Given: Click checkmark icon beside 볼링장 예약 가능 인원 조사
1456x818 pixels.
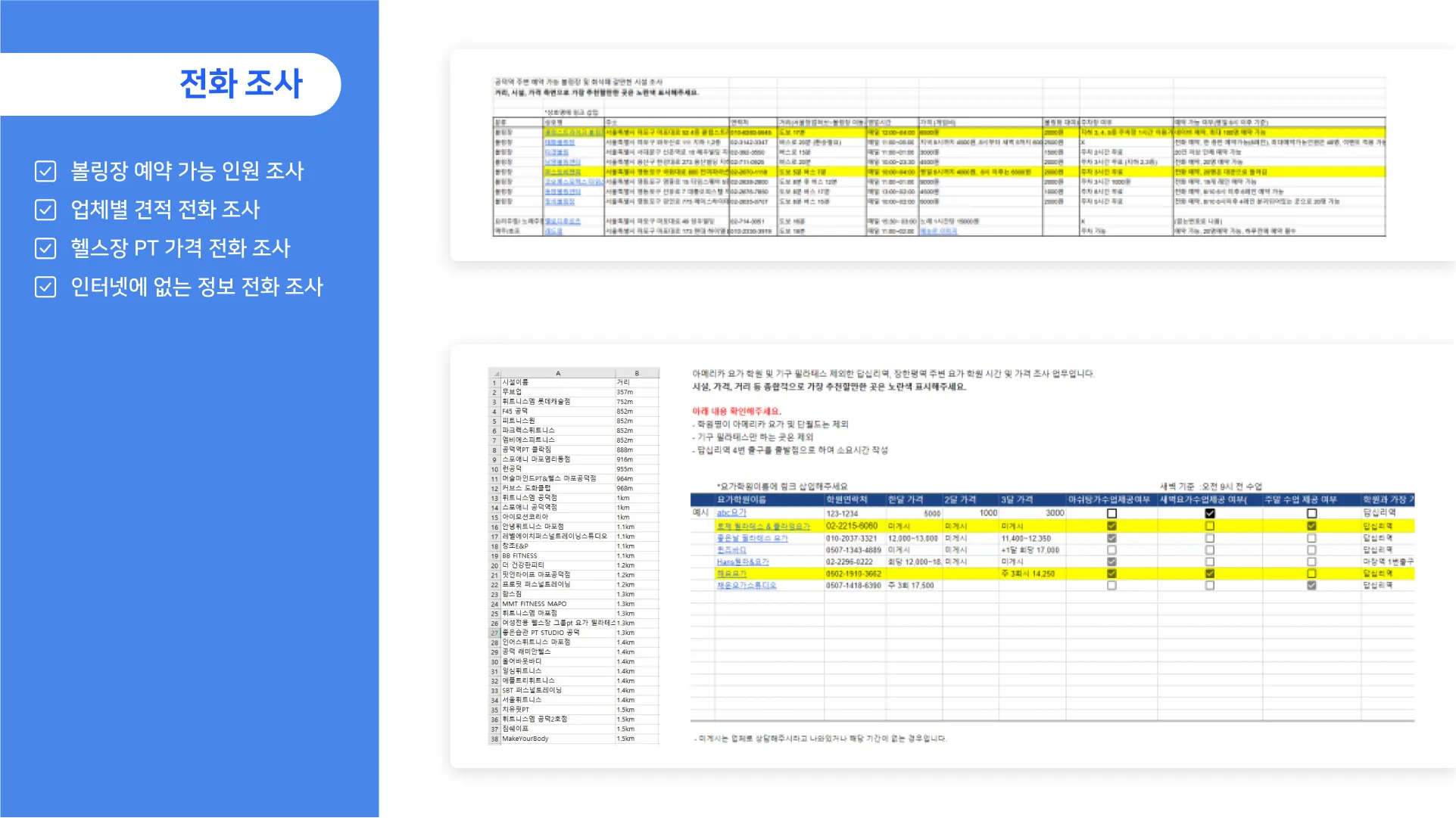Looking at the screenshot, I should 45,171.
